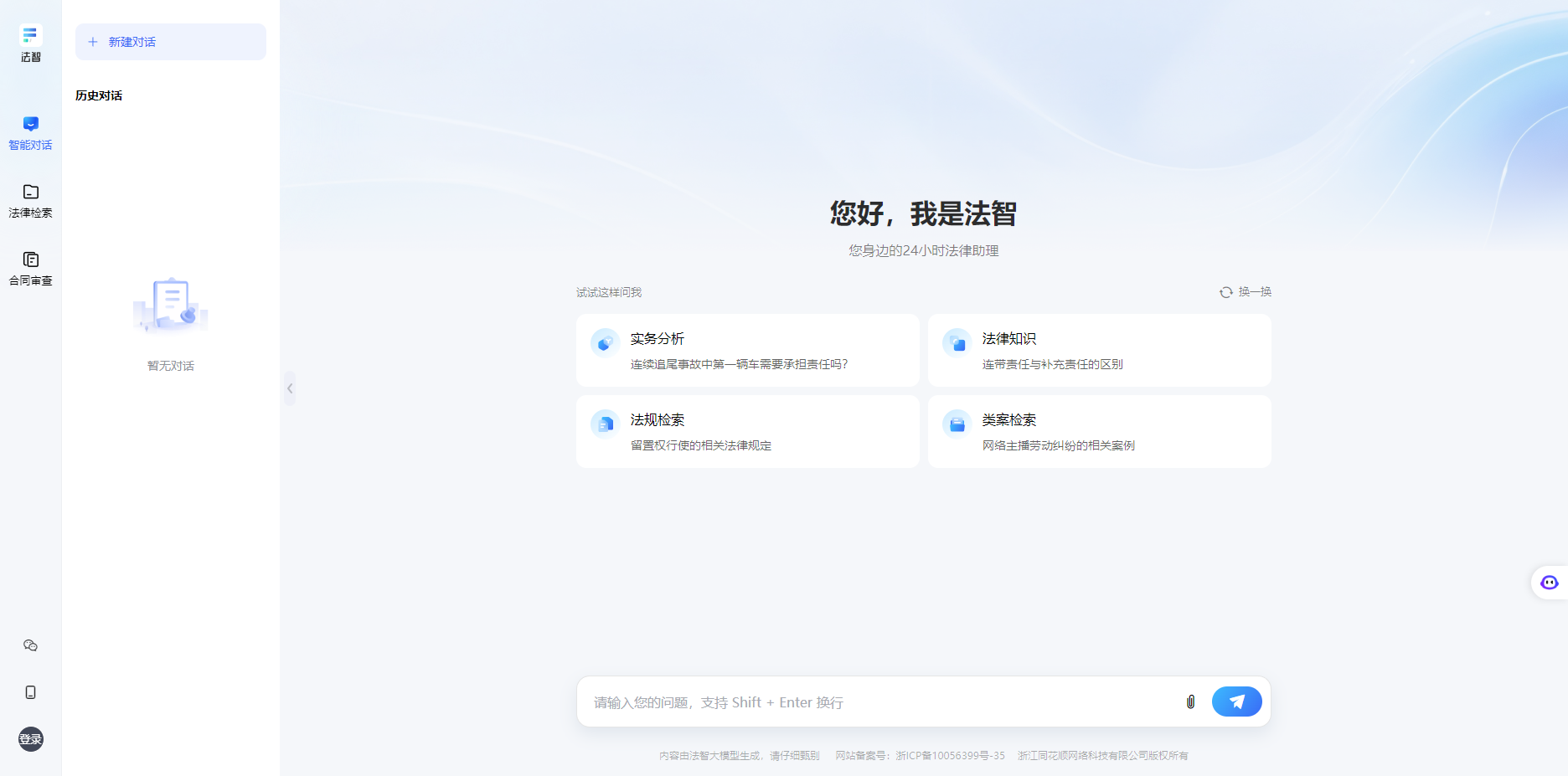
Task: Refresh suggestions with 换一换
Action: 1246,292
